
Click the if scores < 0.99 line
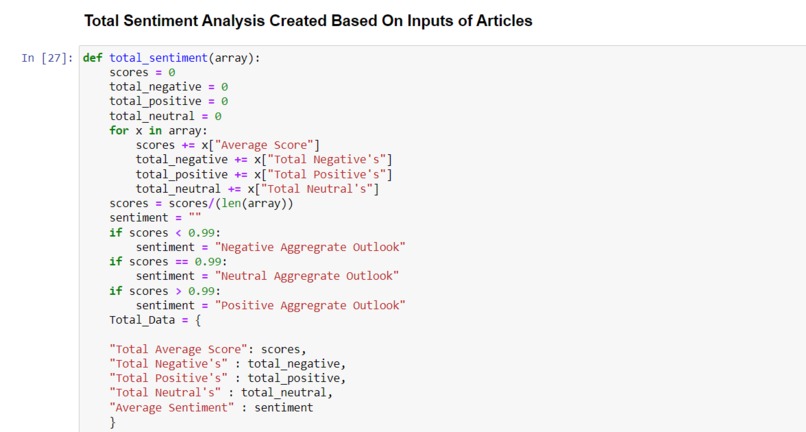[x=165, y=232]
